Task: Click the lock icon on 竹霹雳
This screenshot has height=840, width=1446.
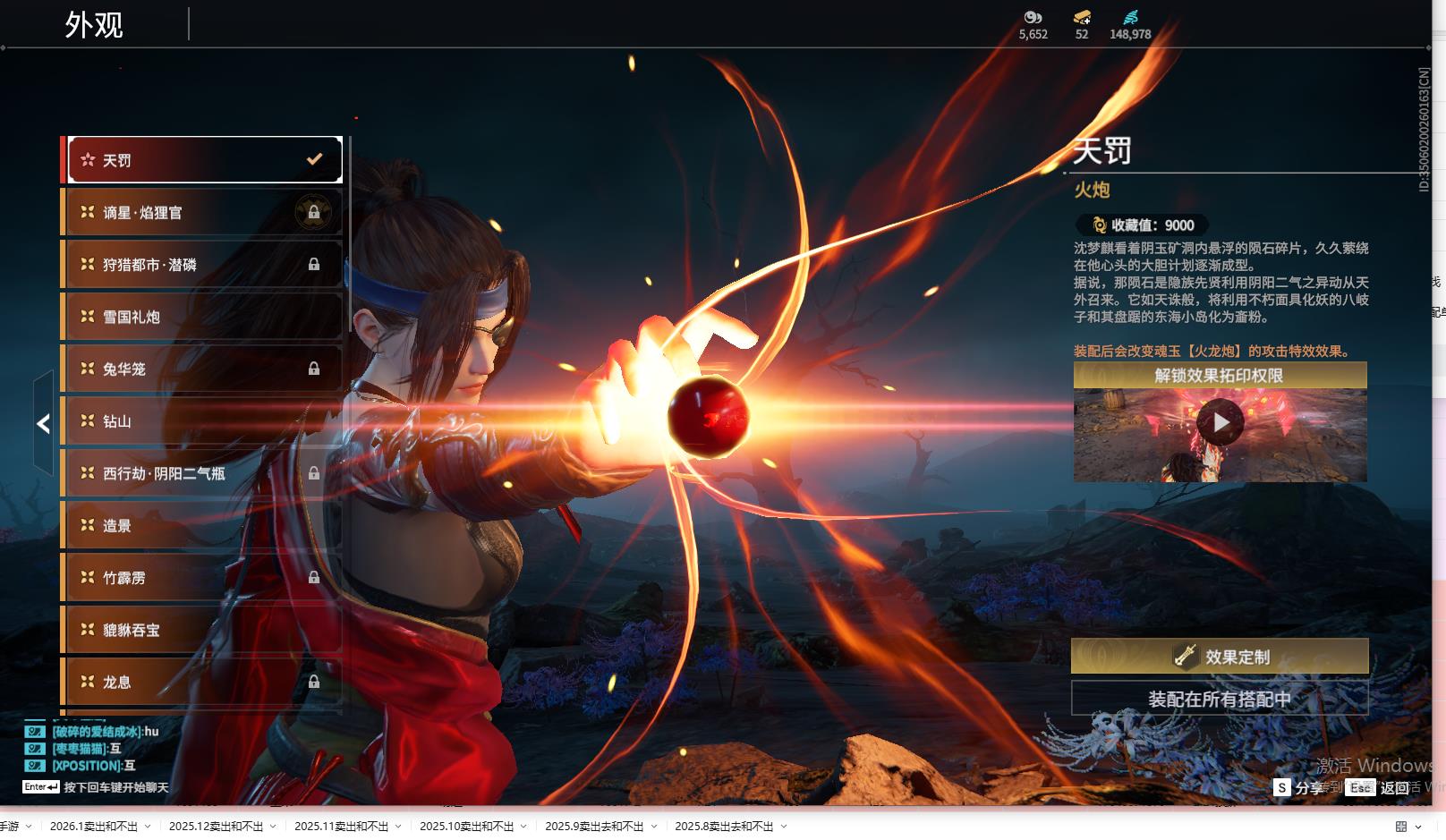Action: point(313,578)
